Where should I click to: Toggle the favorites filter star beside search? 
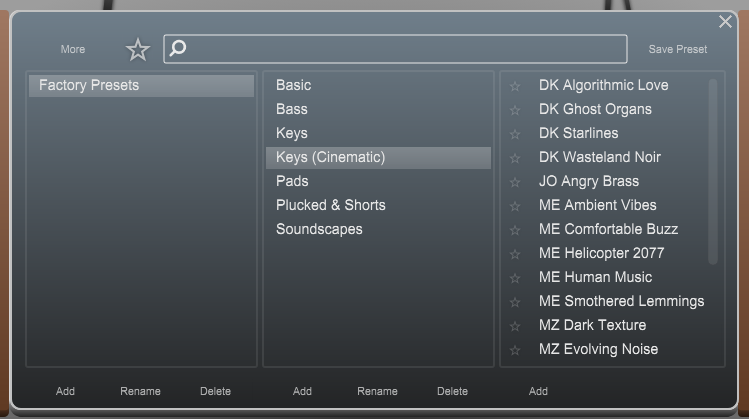click(138, 49)
